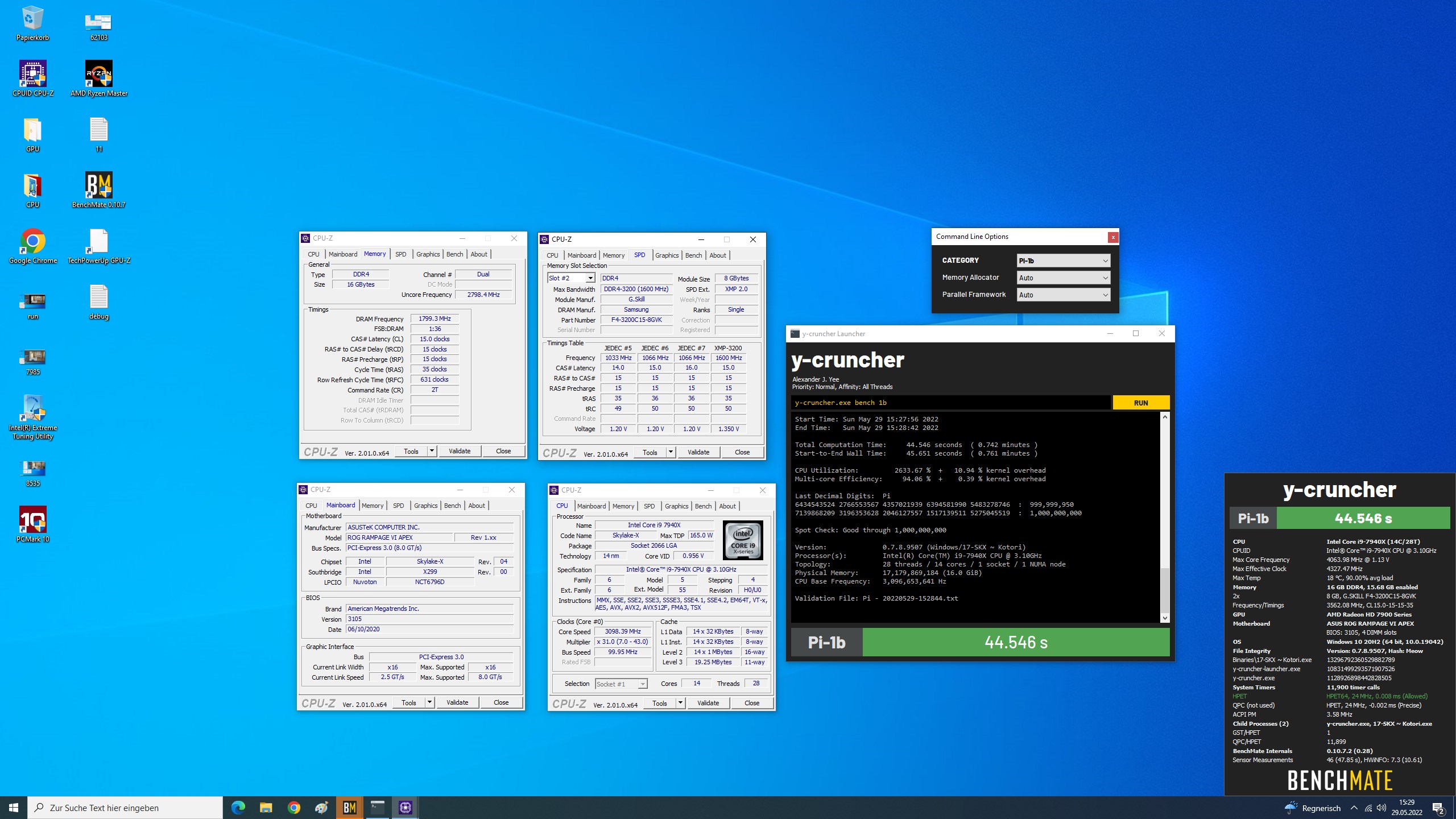
Task: Open the debug text file
Action: pyautogui.click(x=98, y=301)
